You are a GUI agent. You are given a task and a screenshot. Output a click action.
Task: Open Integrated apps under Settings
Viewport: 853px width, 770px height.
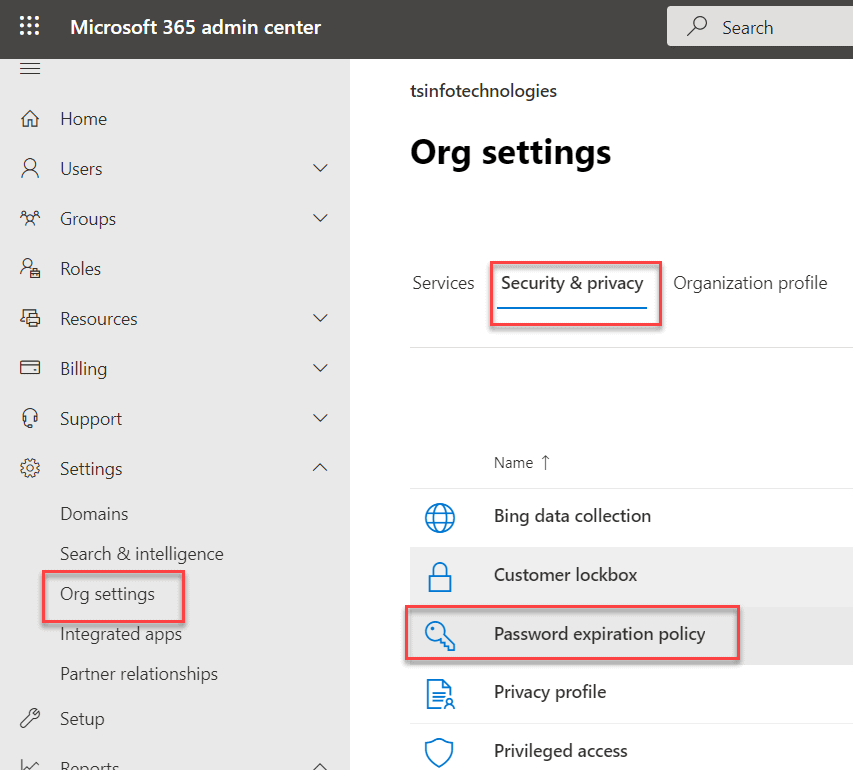[121, 634]
